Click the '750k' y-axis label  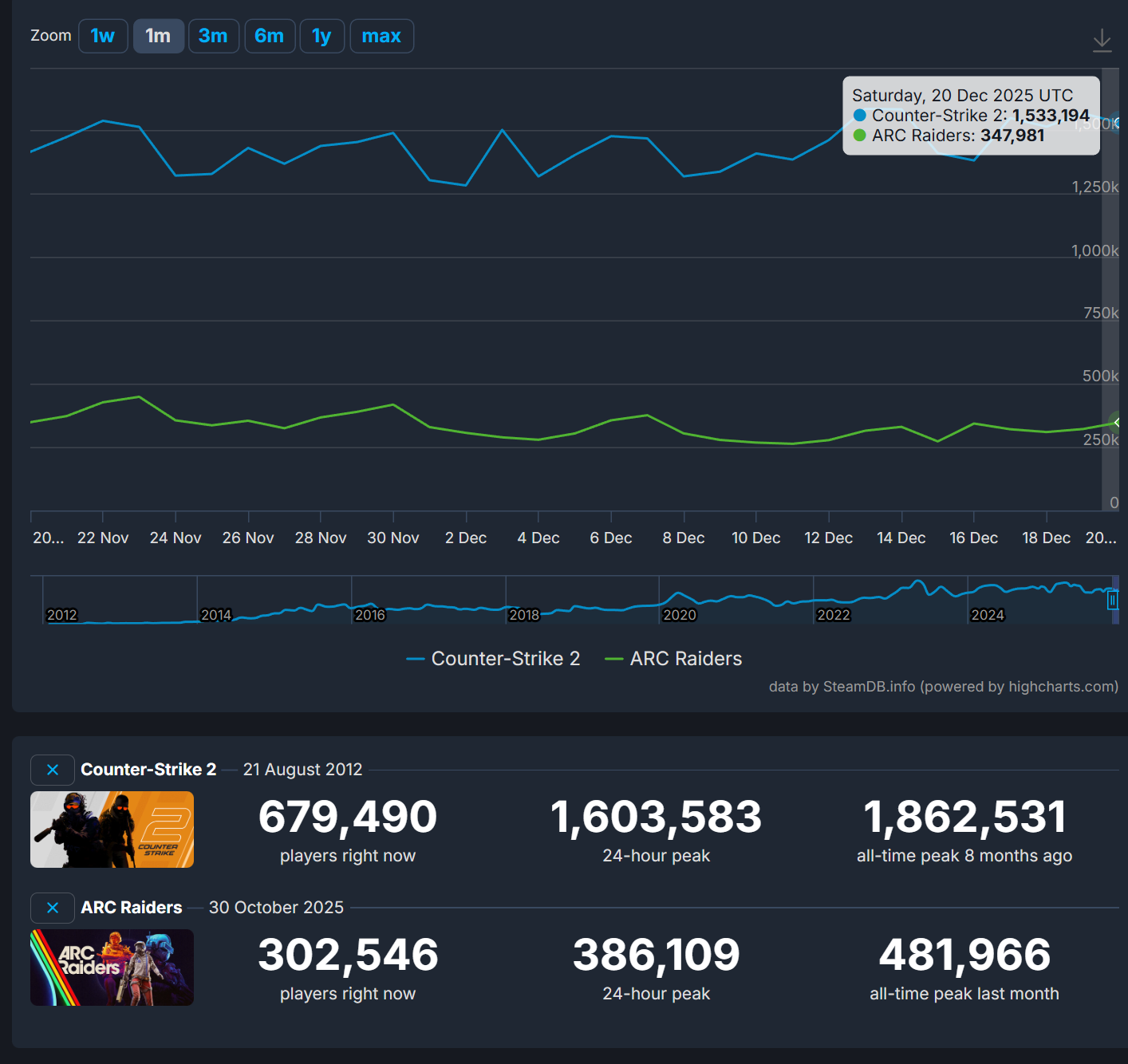pos(1101,313)
